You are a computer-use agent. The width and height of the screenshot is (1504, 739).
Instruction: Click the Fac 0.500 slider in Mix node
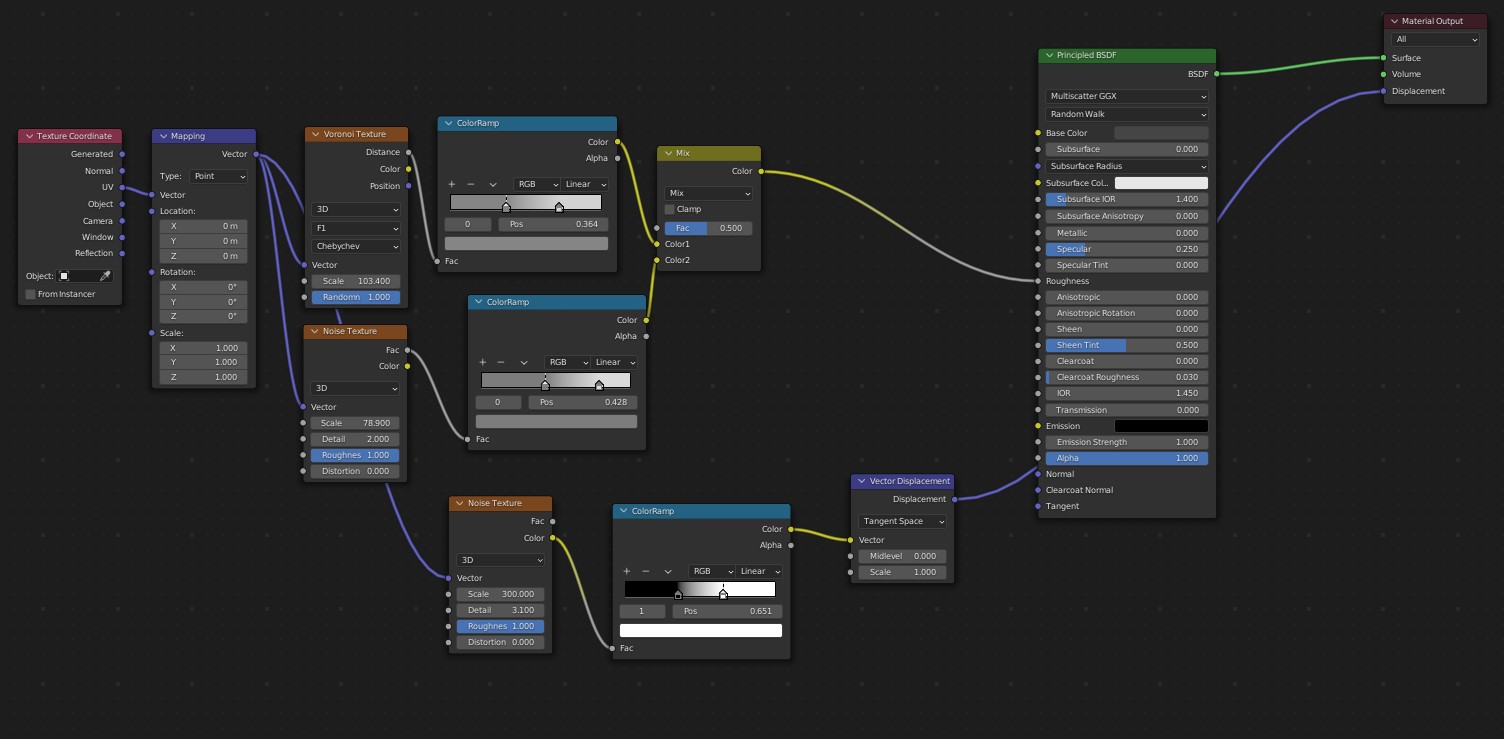708,228
